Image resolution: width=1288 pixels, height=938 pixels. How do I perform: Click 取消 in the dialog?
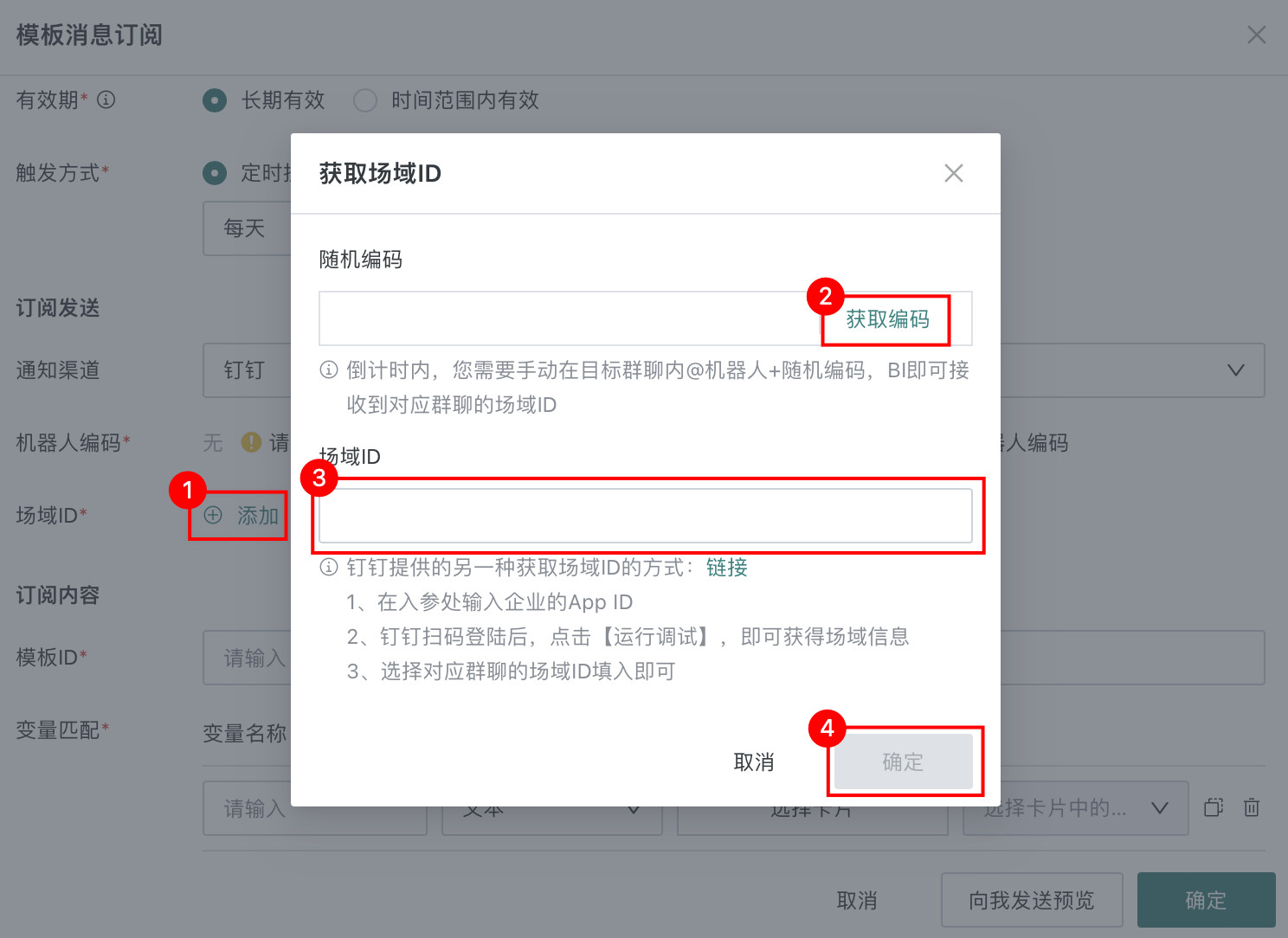(753, 762)
